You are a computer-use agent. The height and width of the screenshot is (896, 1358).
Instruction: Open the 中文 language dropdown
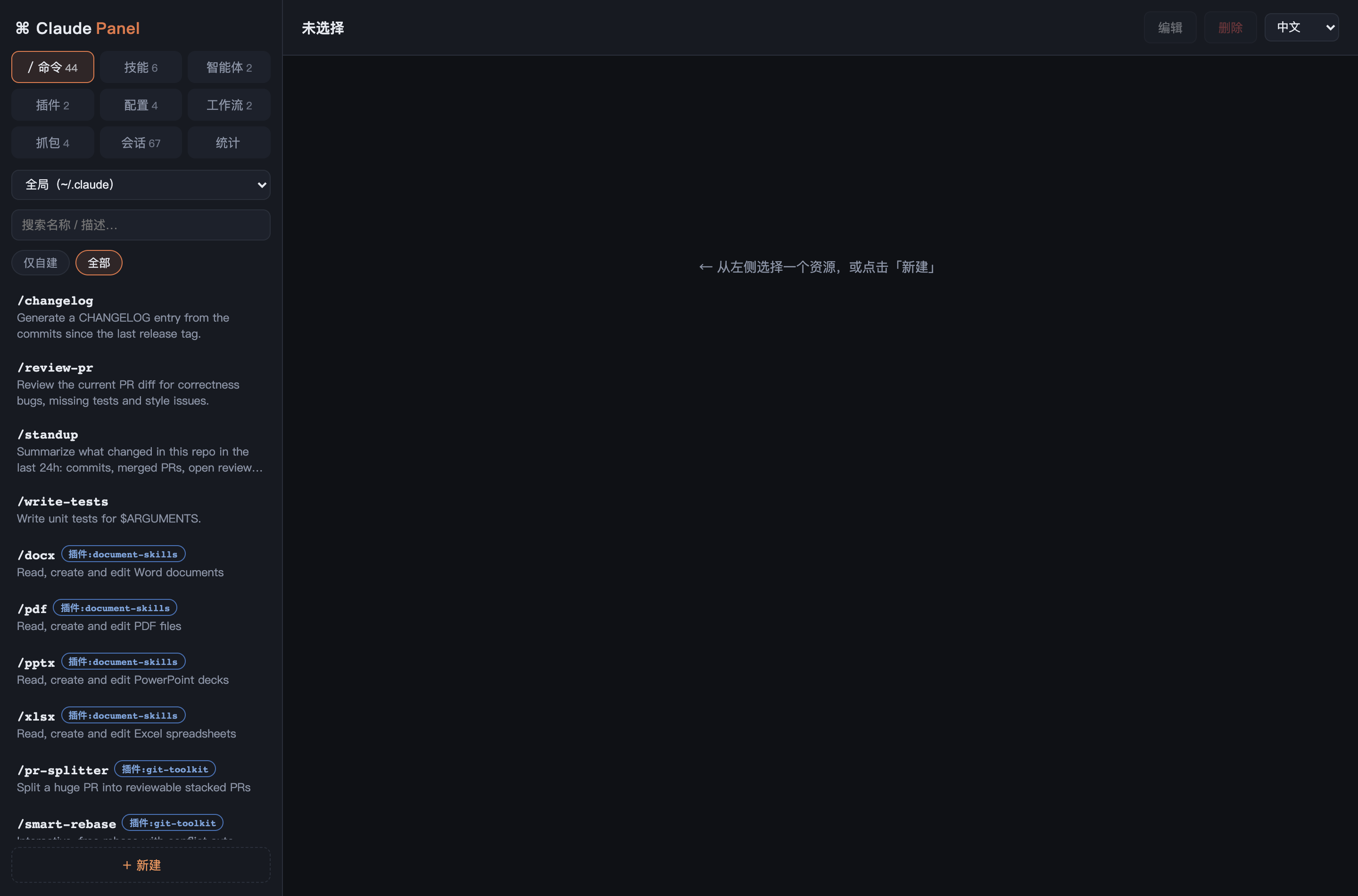click(1301, 27)
